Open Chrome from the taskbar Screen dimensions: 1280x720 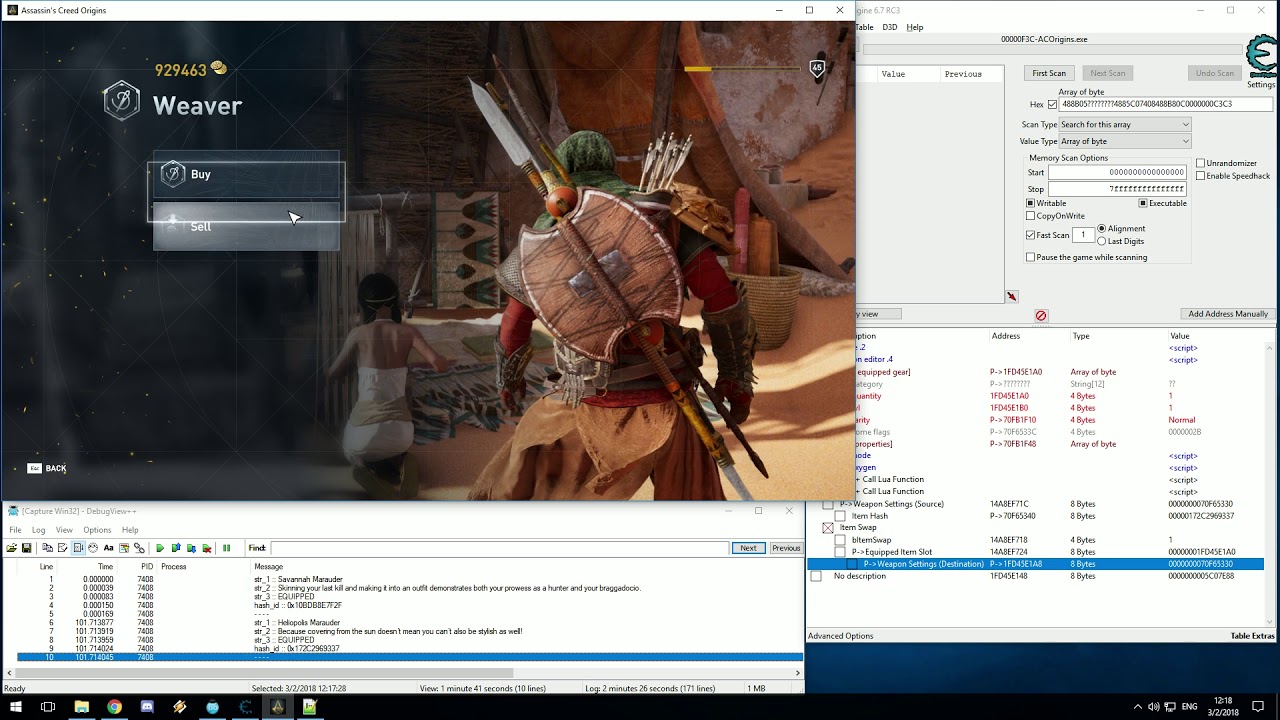click(114, 707)
